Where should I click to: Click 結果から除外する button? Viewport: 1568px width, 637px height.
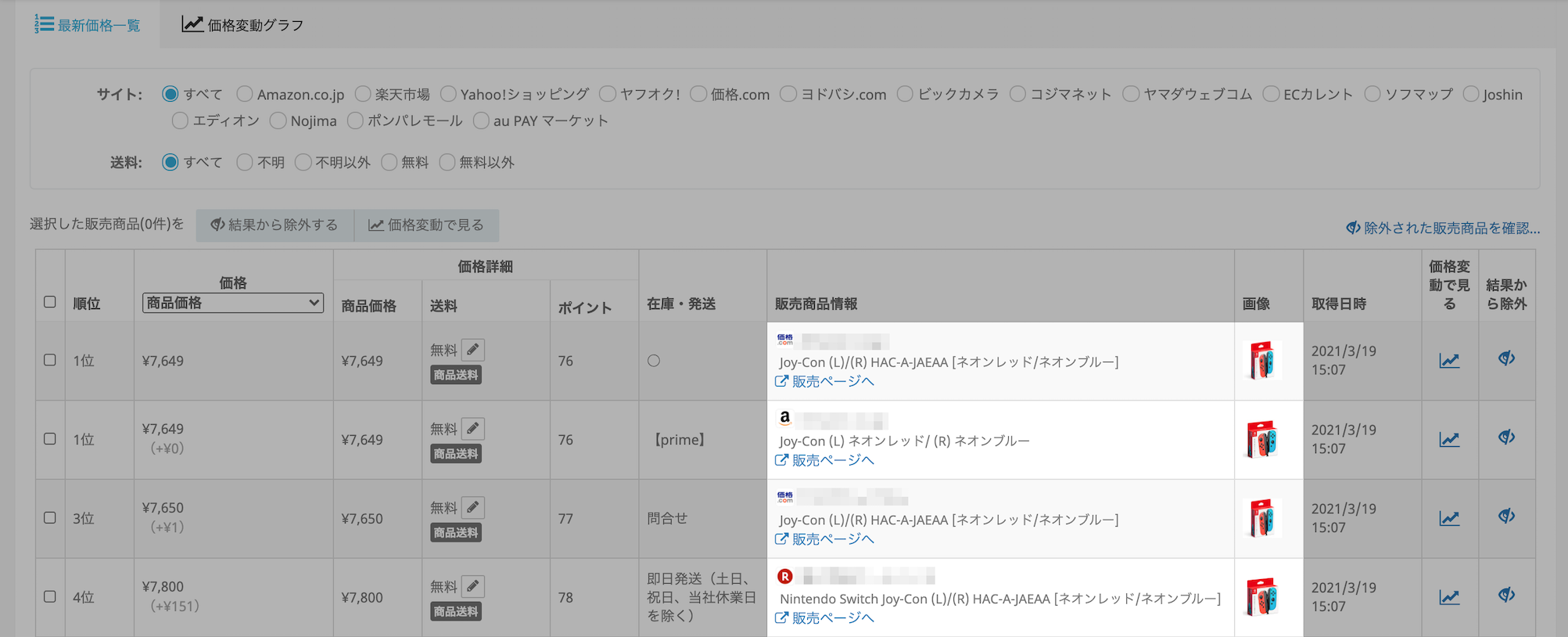click(274, 225)
